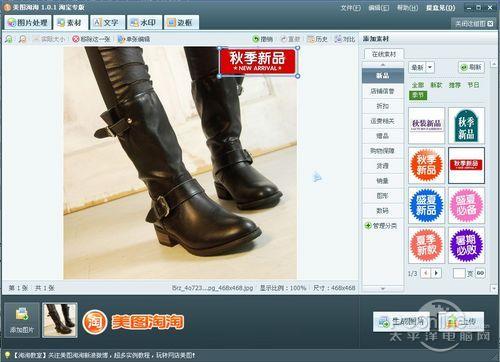Open the 文件(F) menu
Screen dimensions: 500x362
pyautogui.click(x=351, y=8)
